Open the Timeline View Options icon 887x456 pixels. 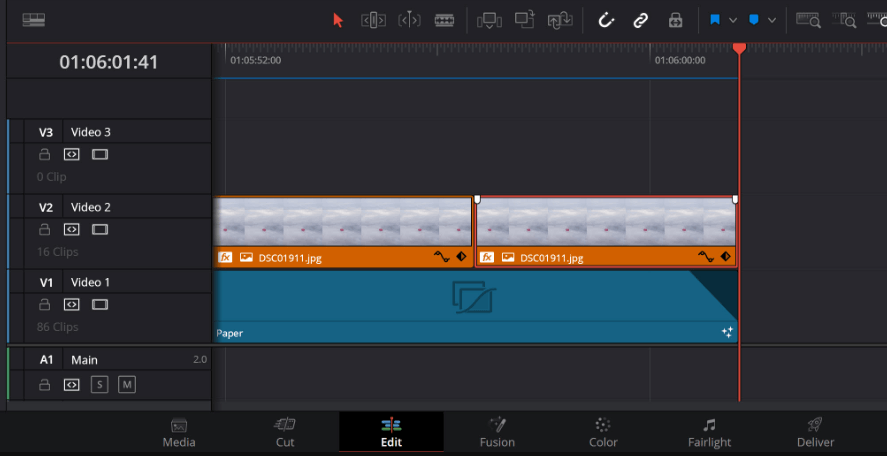click(x=33, y=20)
